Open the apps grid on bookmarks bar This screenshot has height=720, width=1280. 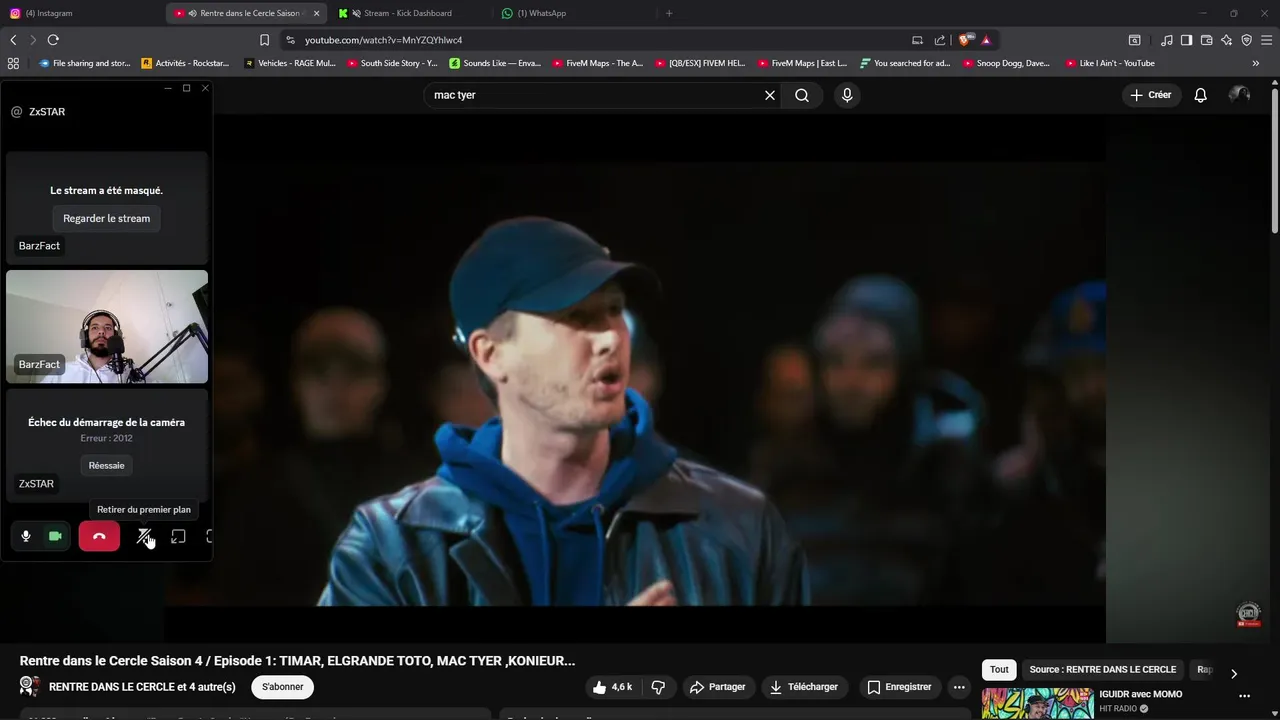(x=13, y=63)
